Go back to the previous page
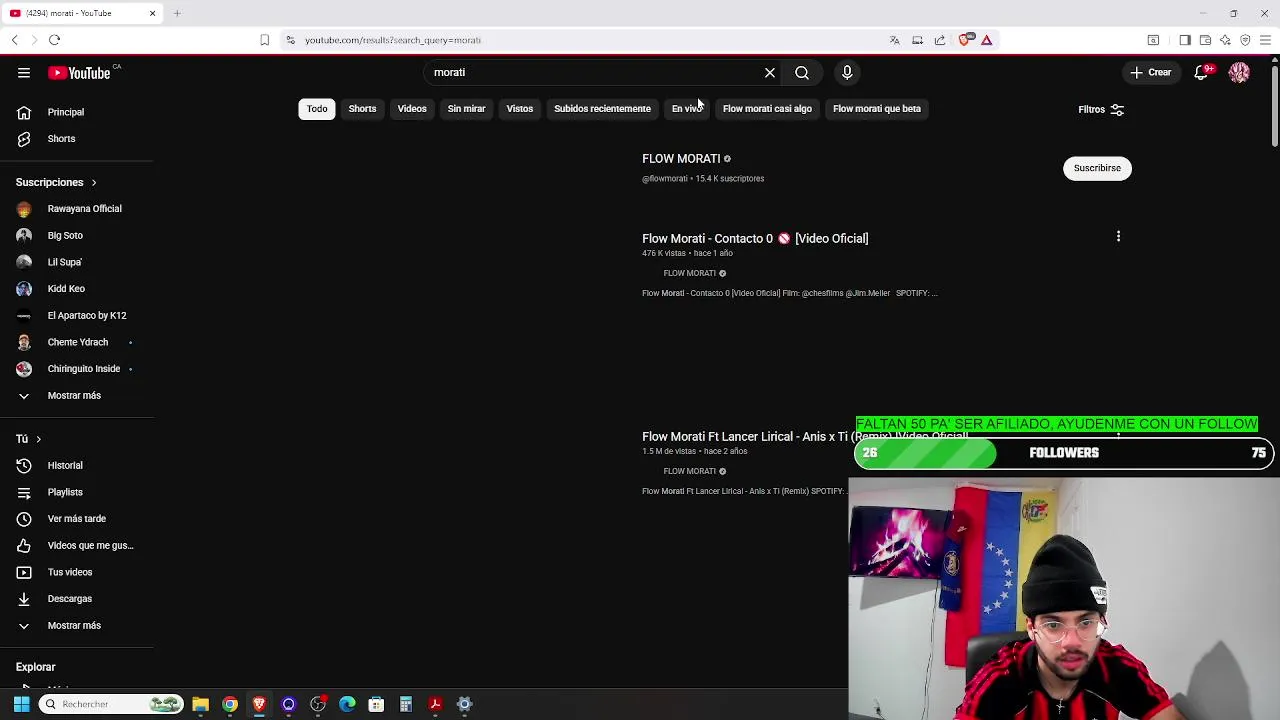Screen dimensions: 1280x720 tap(14, 40)
